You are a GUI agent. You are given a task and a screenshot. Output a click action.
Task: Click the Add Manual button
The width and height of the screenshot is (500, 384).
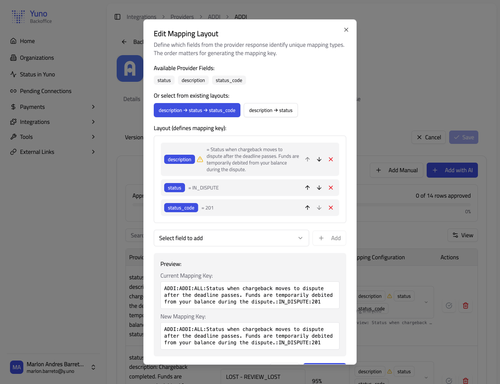[397, 170]
